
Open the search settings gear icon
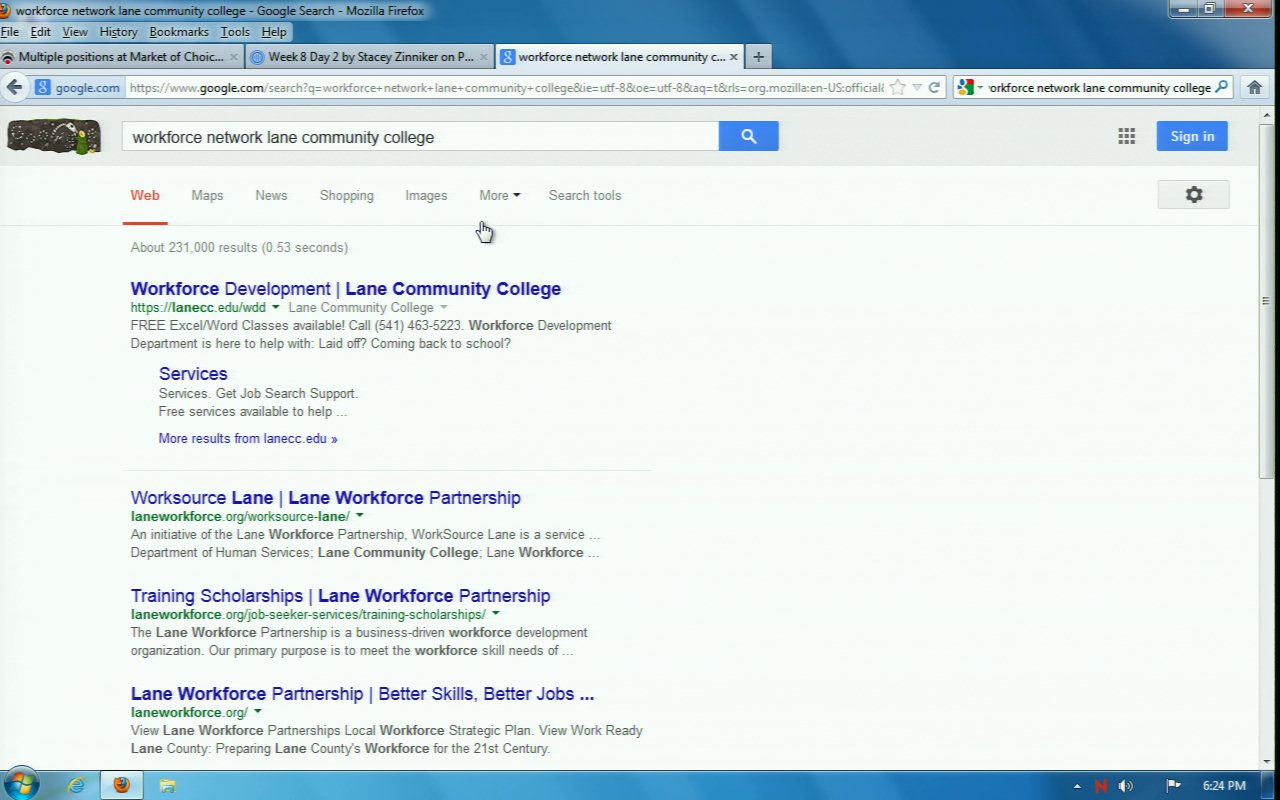1193,195
